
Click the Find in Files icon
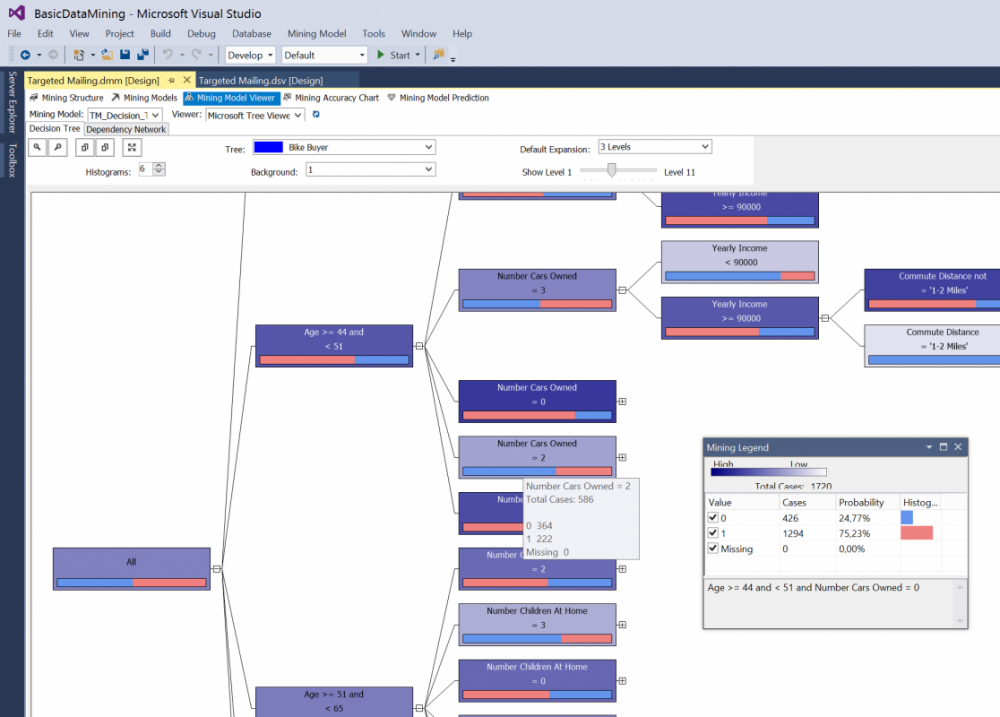point(438,55)
